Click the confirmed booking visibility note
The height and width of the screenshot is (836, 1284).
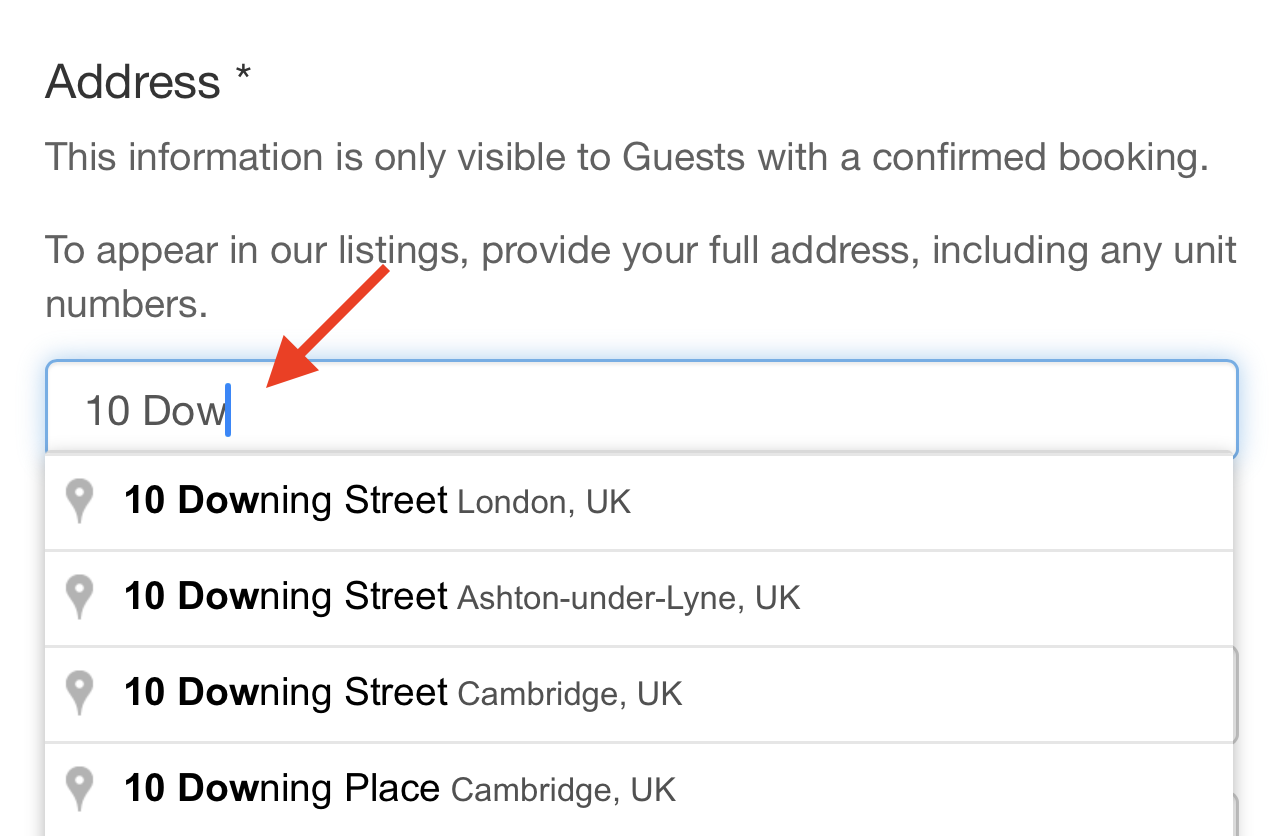click(x=627, y=158)
